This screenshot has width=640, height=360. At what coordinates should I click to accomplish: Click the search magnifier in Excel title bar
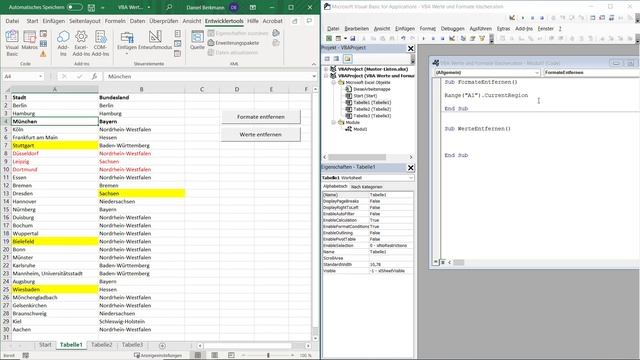coord(169,7)
